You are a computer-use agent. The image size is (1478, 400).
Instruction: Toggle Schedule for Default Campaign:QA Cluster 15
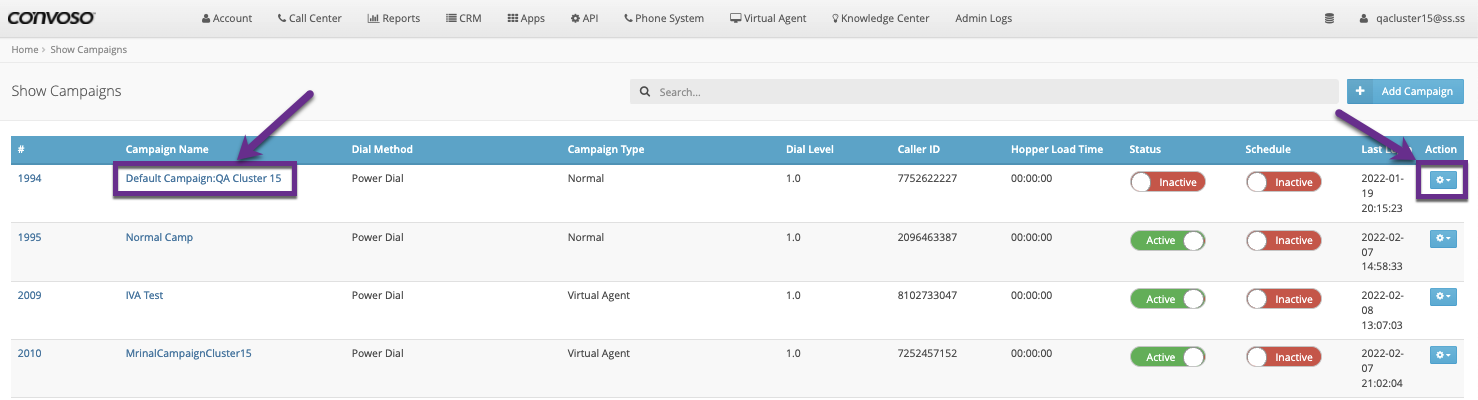pyautogui.click(x=1283, y=182)
